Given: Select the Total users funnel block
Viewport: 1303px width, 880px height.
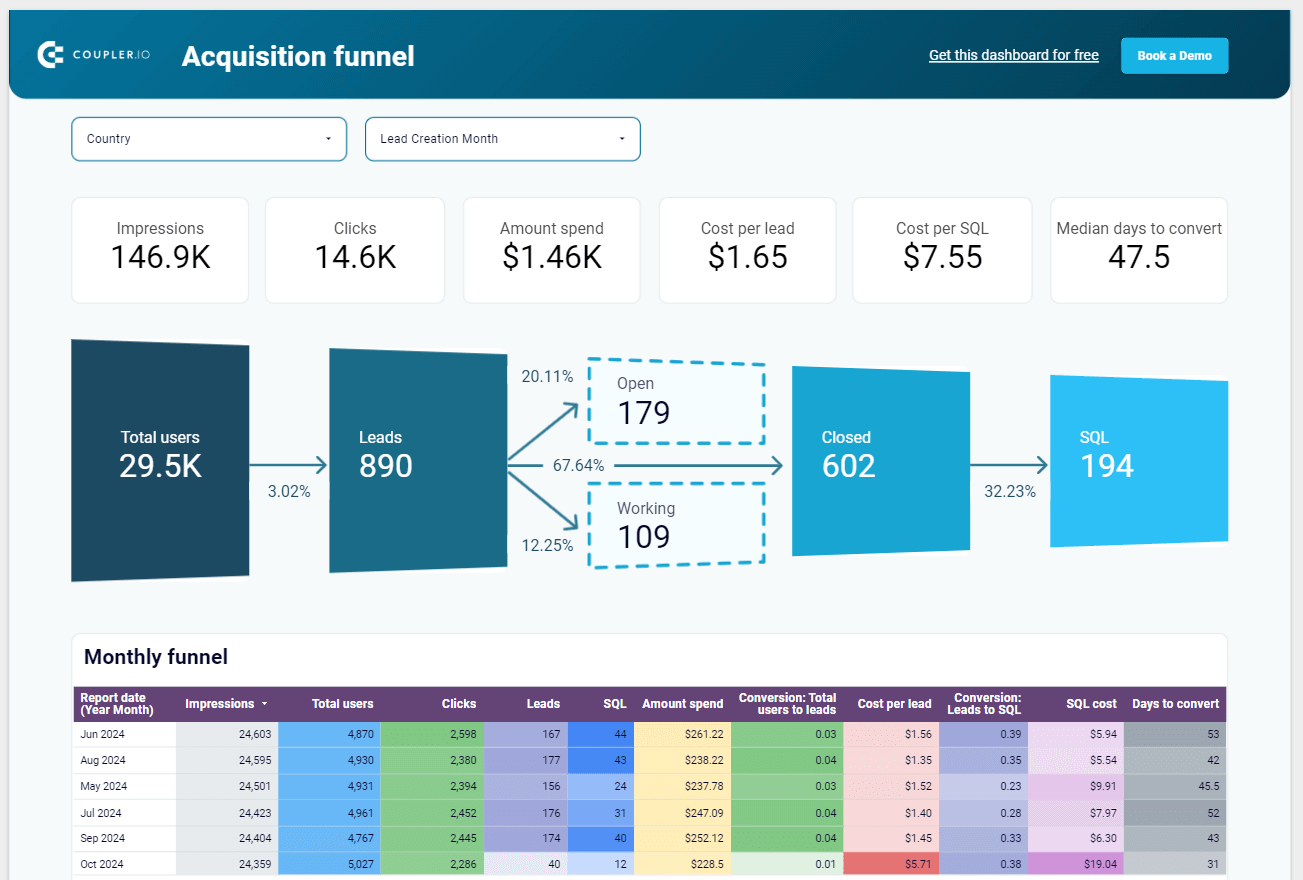Looking at the screenshot, I should tap(160, 460).
